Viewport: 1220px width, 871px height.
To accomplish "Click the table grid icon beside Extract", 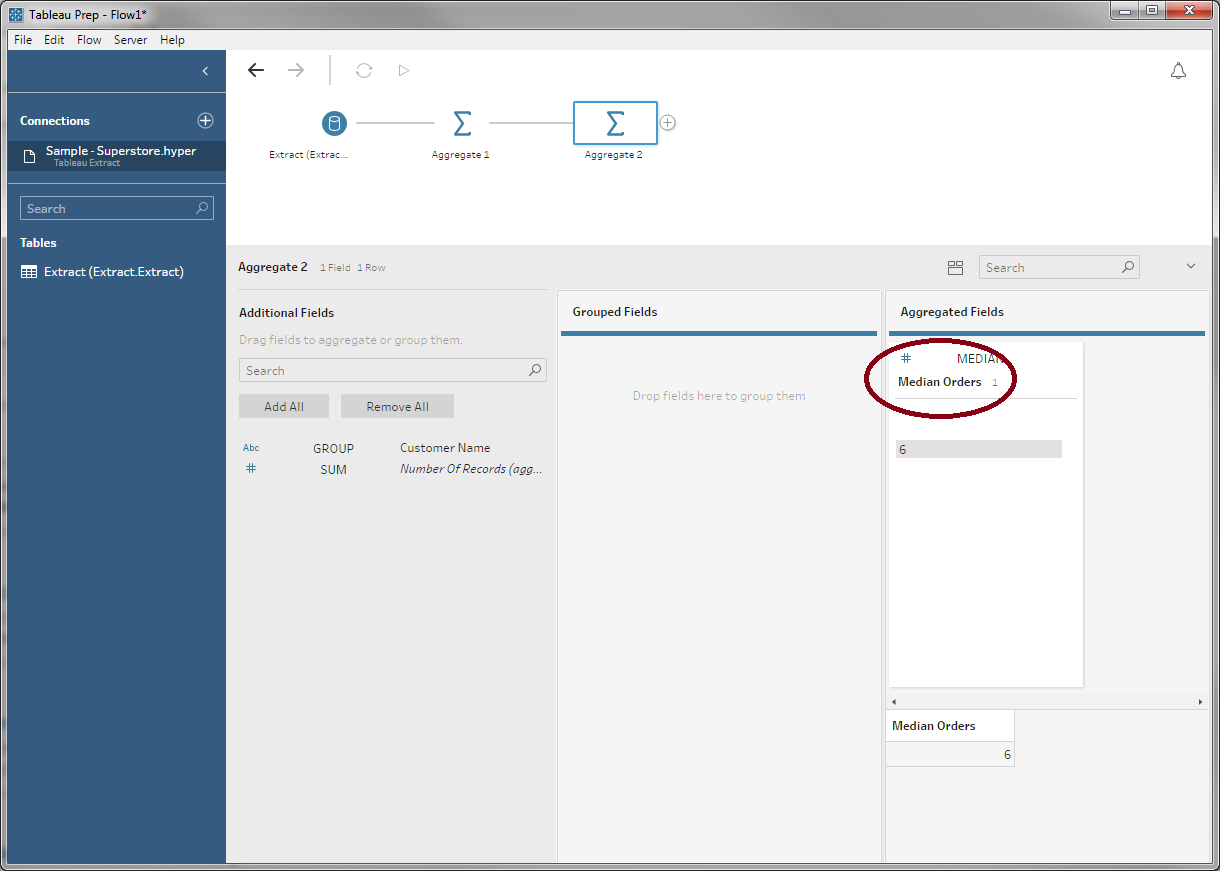I will [29, 272].
